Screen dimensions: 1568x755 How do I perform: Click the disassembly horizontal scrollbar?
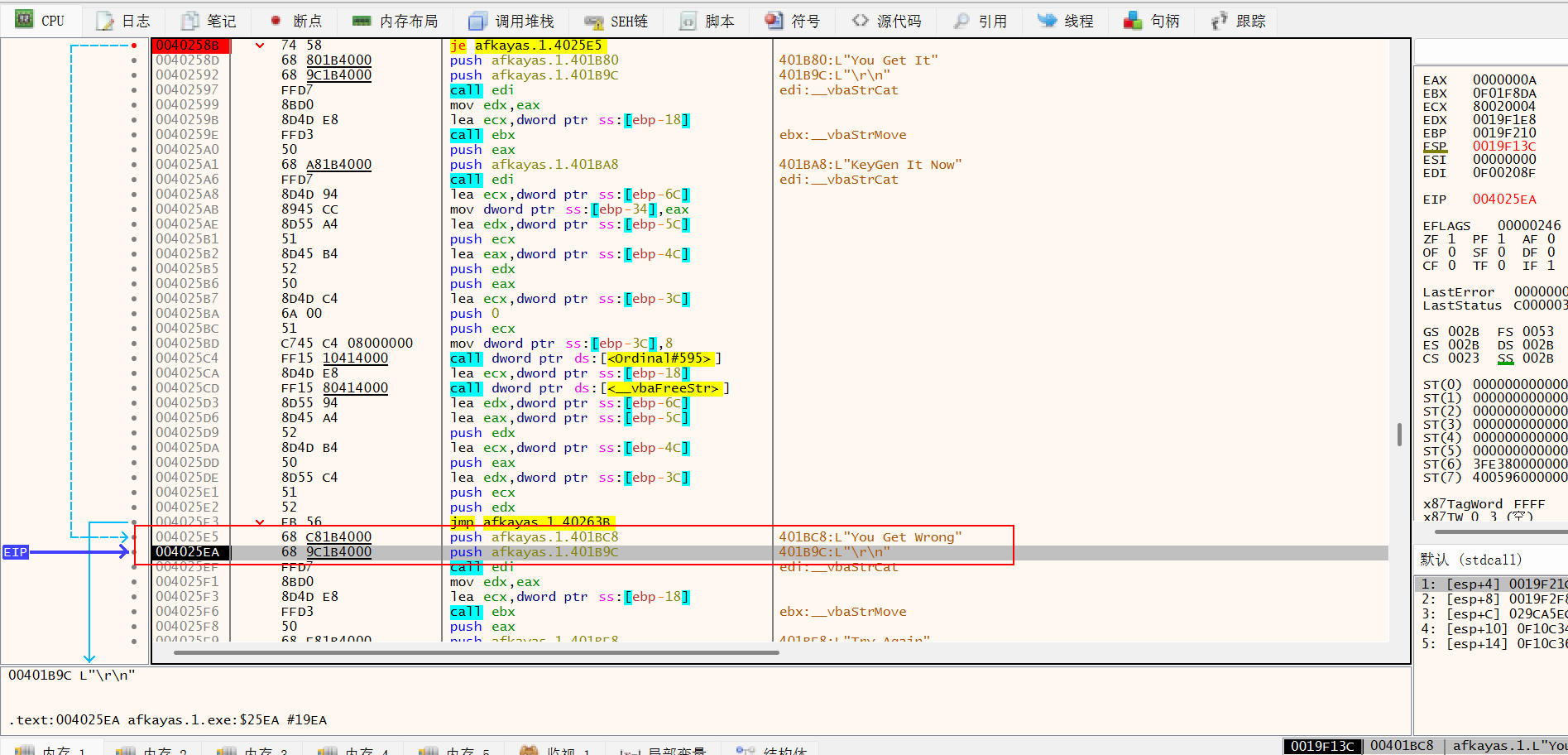[x=477, y=652]
